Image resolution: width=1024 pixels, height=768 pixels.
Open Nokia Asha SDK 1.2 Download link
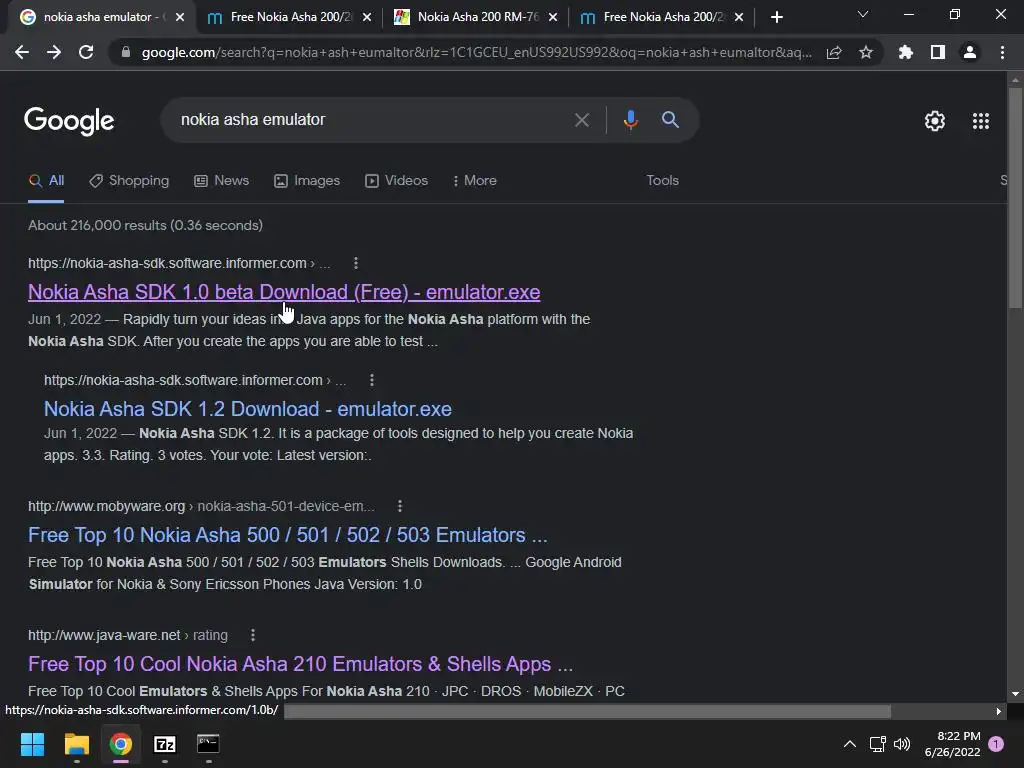pos(248,409)
